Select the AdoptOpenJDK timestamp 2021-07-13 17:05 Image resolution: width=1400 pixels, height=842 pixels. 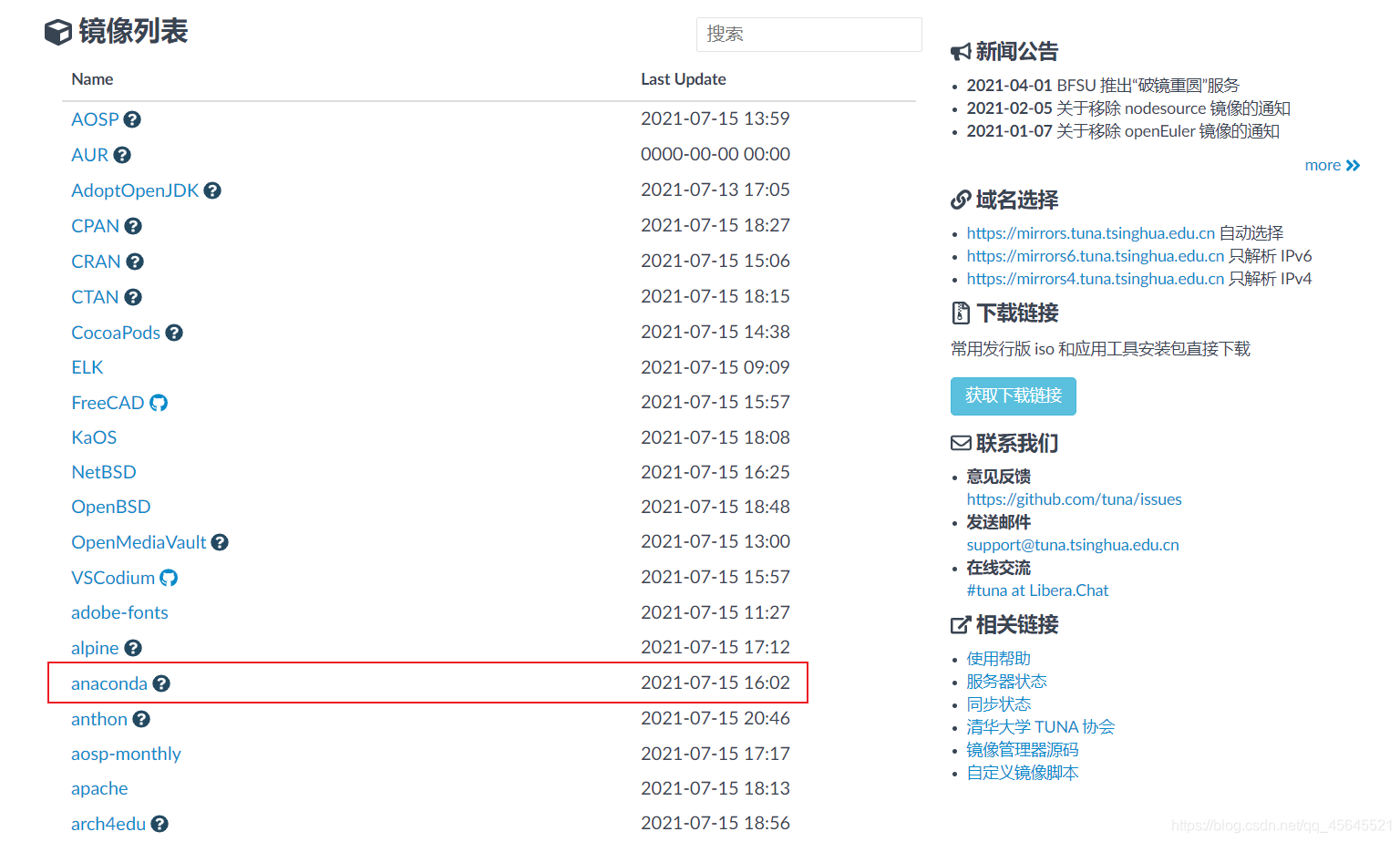click(x=715, y=190)
